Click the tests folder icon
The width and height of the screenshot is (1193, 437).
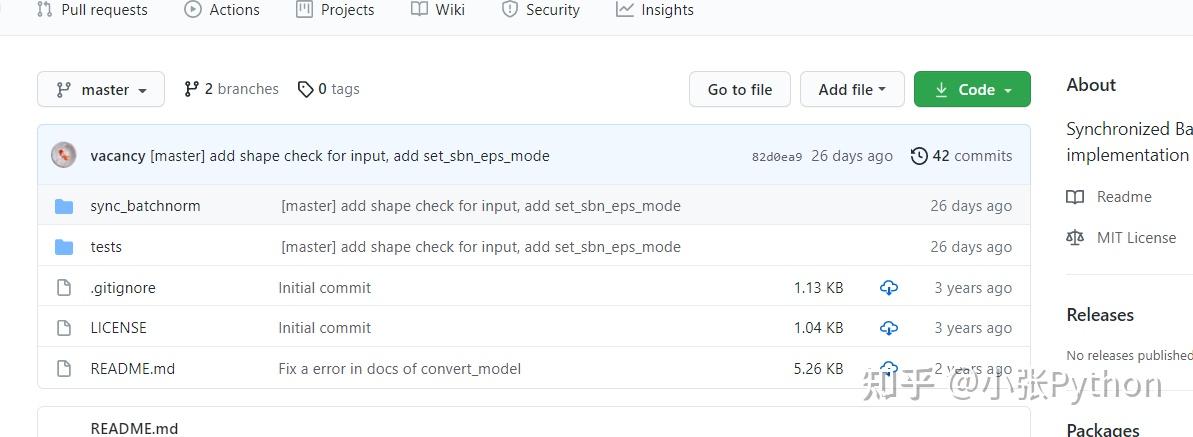tap(64, 247)
